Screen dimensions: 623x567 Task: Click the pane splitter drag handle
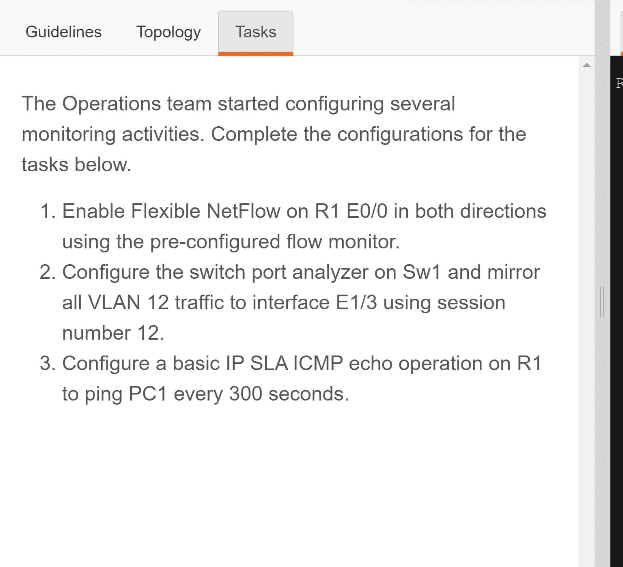(x=602, y=301)
